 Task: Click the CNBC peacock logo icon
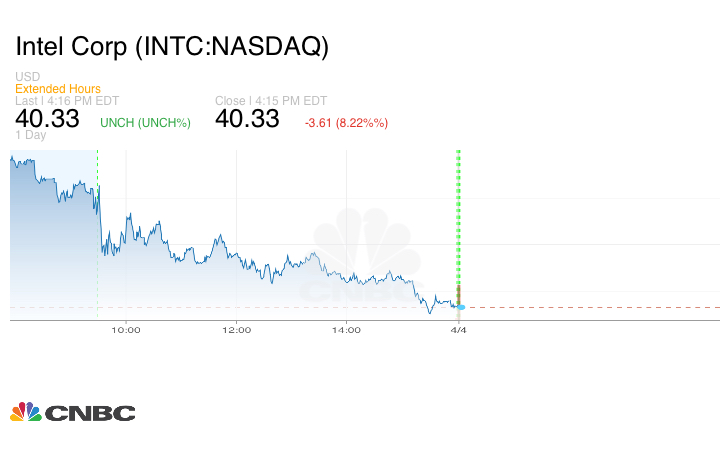(x=25, y=412)
